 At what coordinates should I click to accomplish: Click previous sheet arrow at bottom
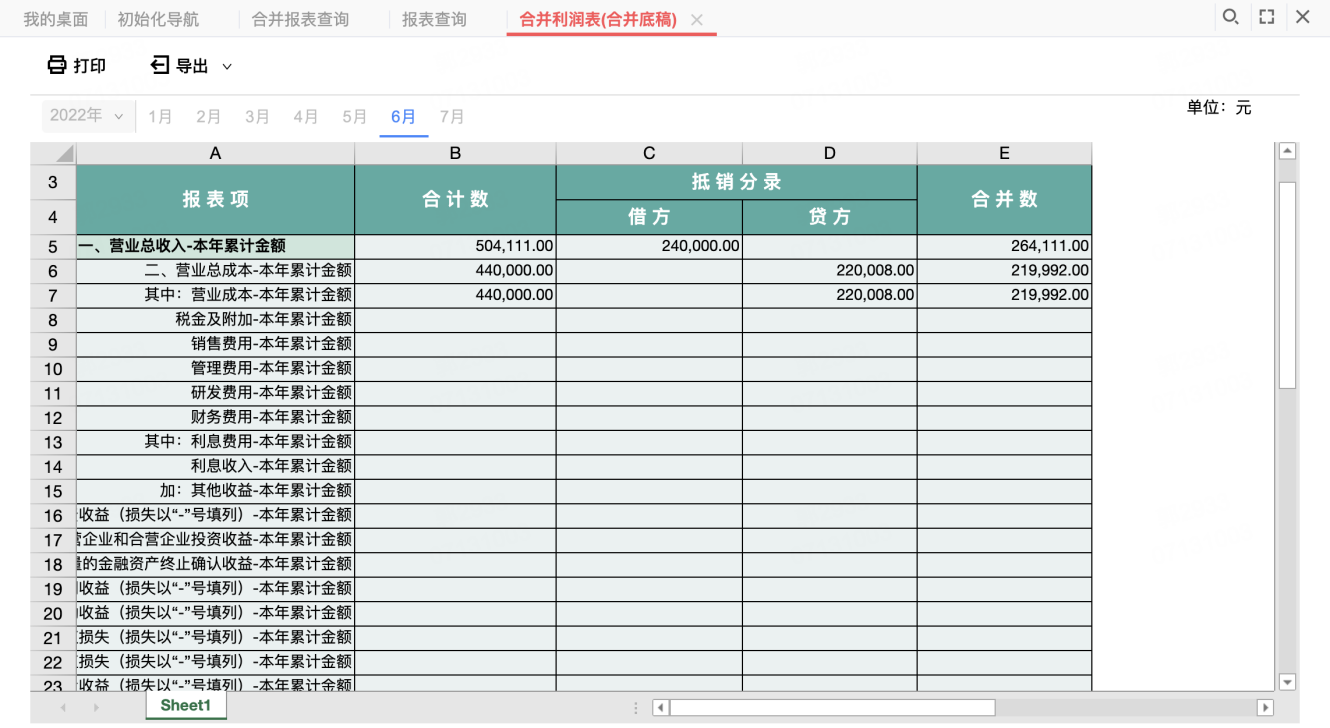63,707
